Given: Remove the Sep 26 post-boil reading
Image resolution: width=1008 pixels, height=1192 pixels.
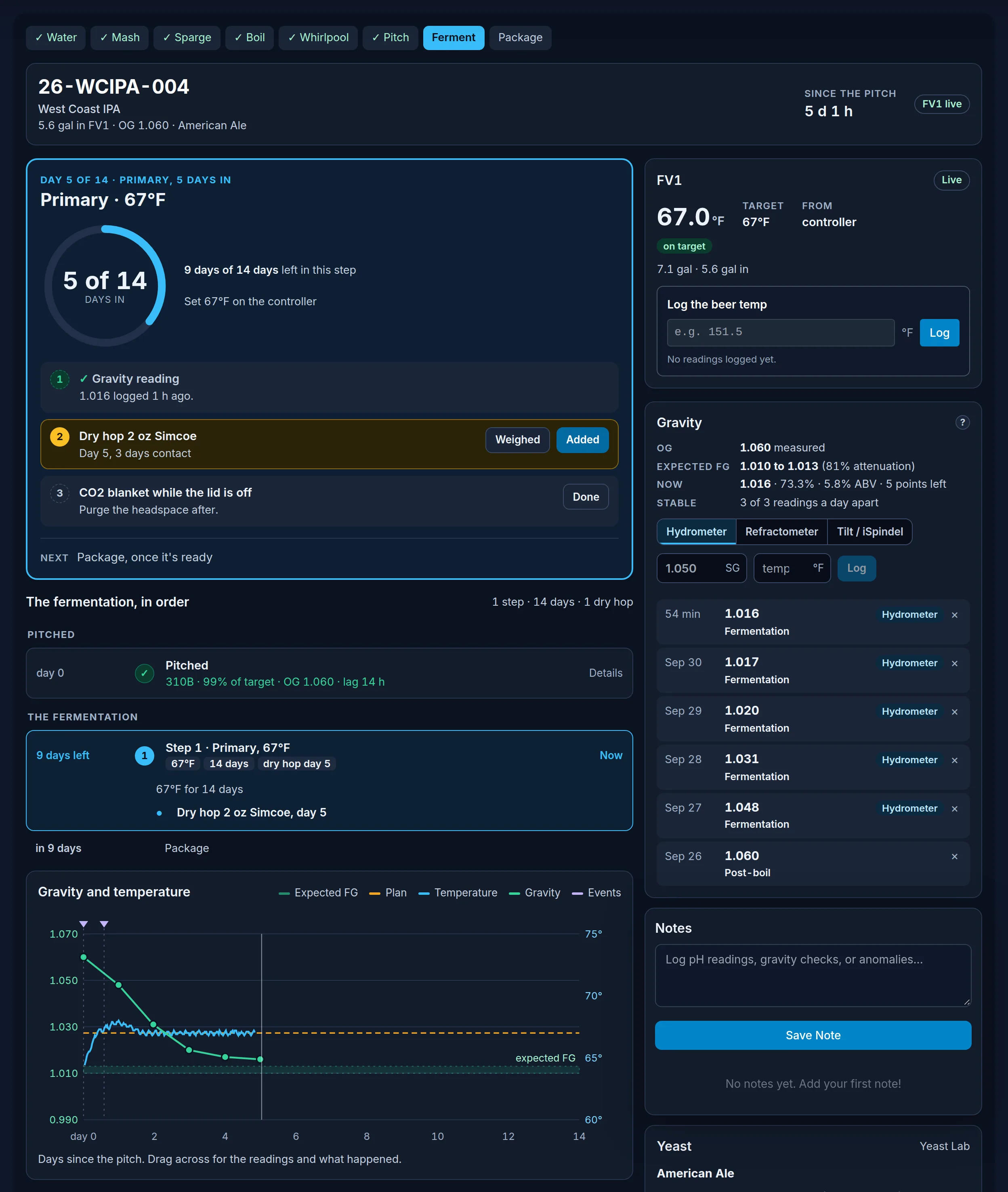Looking at the screenshot, I should tap(954, 856).
